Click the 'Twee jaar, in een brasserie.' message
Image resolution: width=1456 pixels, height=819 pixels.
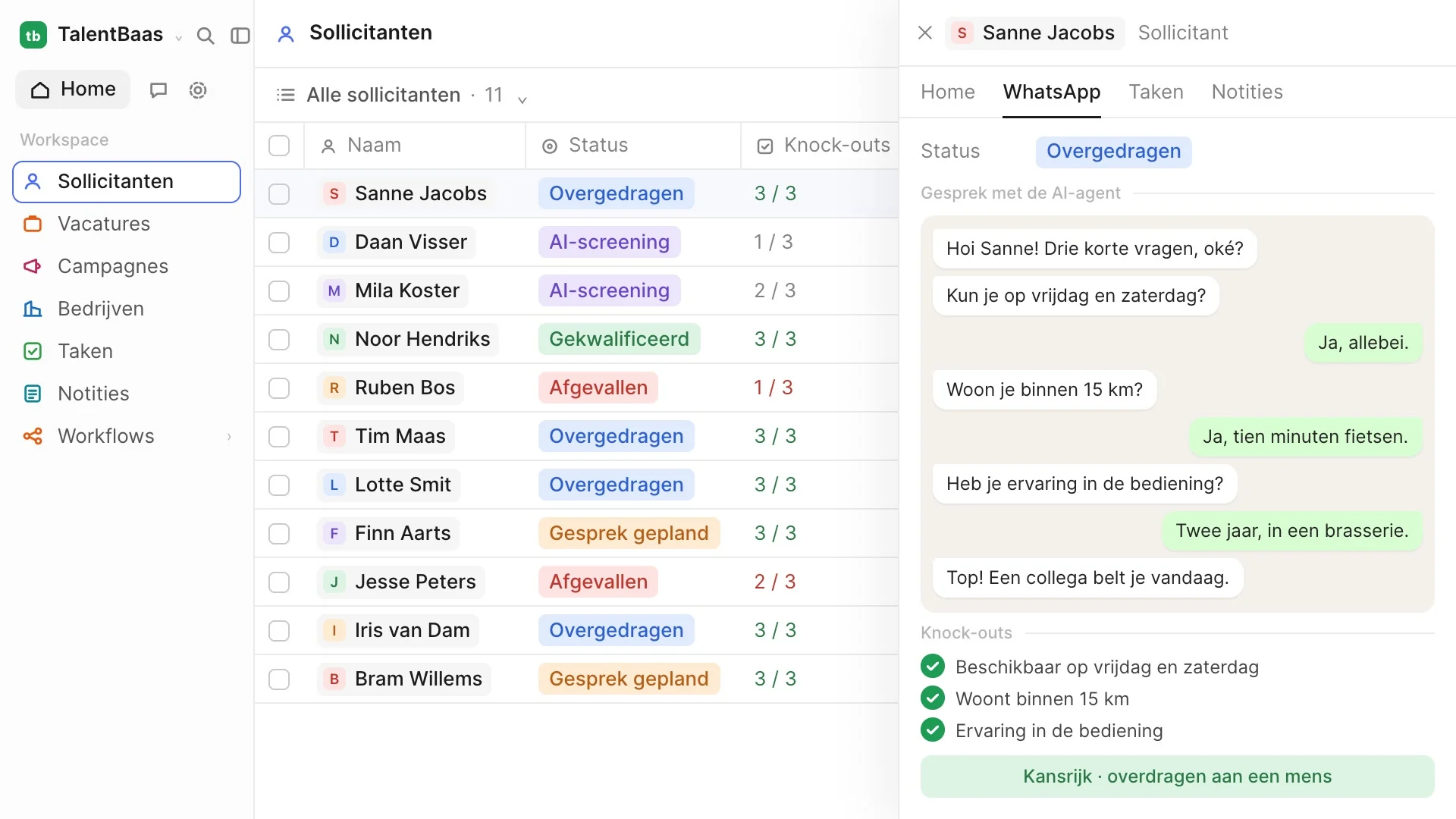(x=1291, y=531)
